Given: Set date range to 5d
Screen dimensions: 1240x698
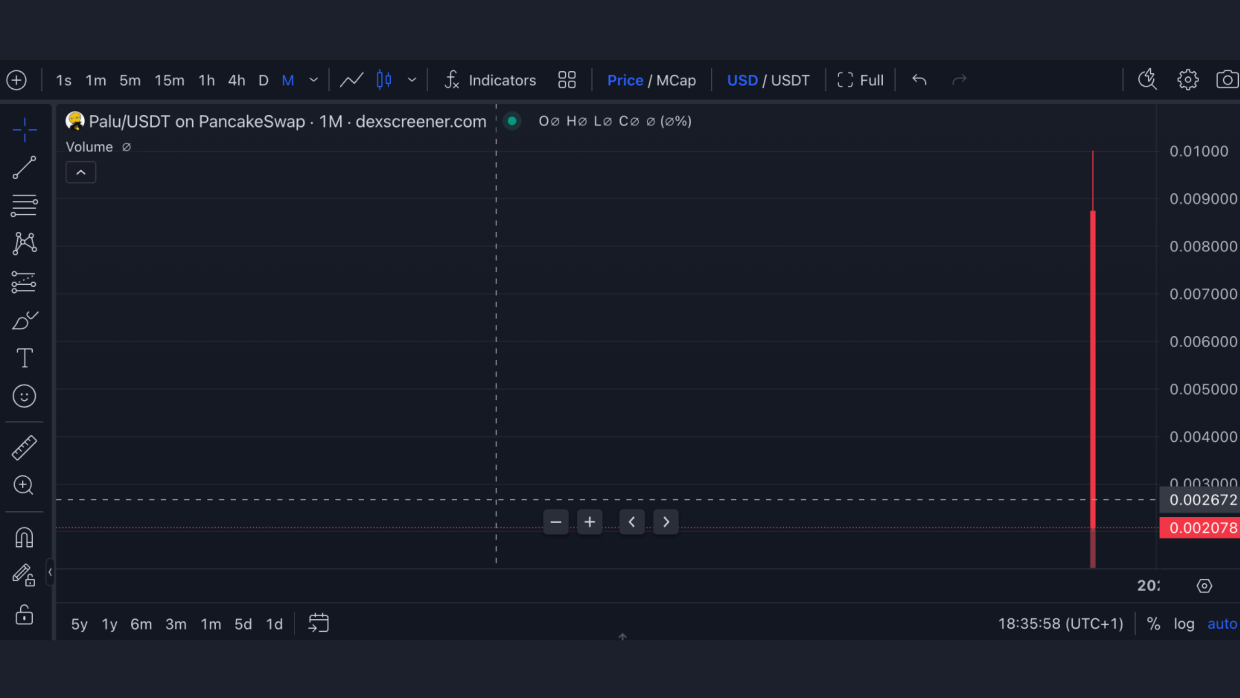Looking at the screenshot, I should pos(243,624).
